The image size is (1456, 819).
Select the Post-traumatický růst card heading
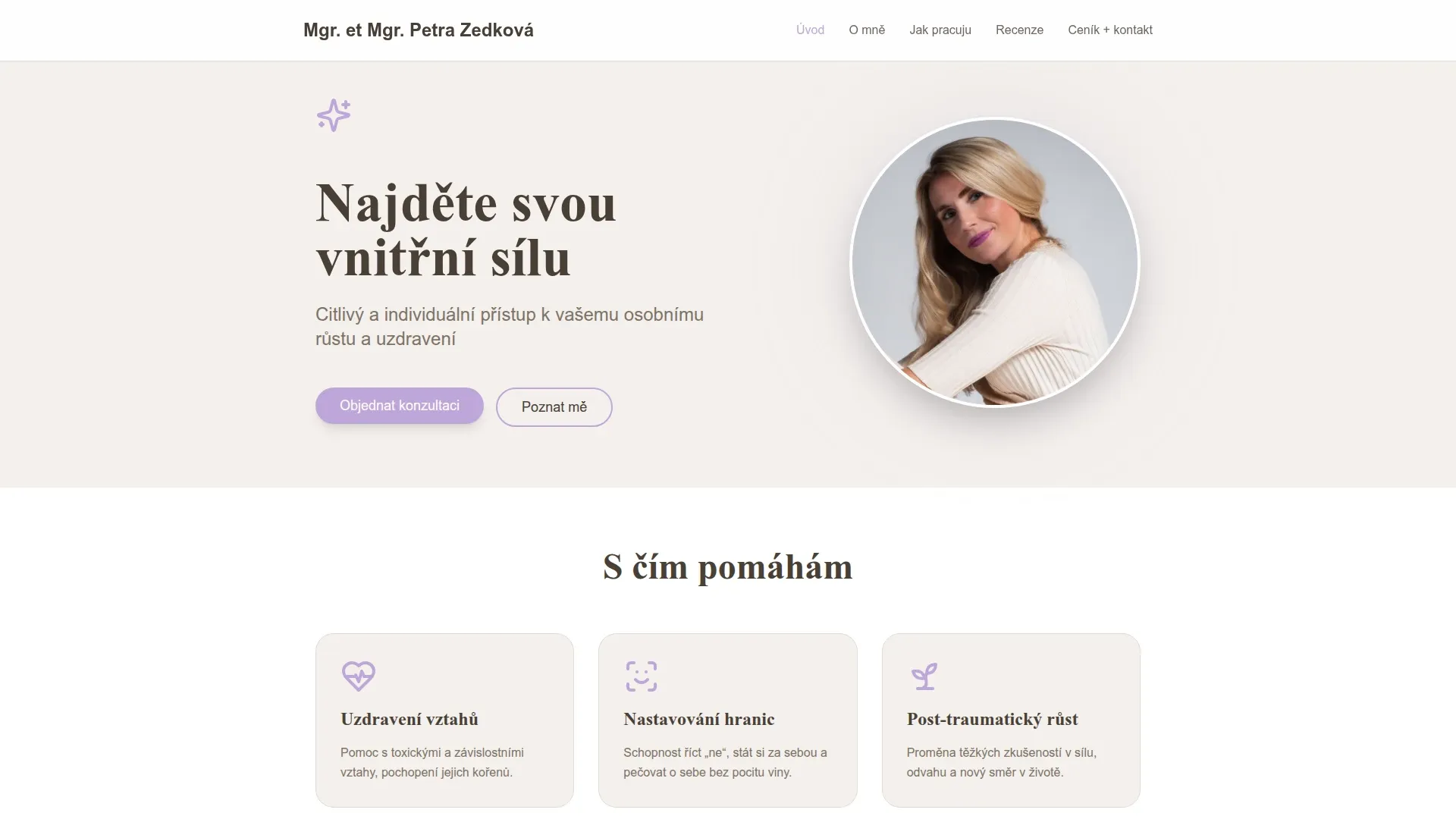pyautogui.click(x=993, y=719)
